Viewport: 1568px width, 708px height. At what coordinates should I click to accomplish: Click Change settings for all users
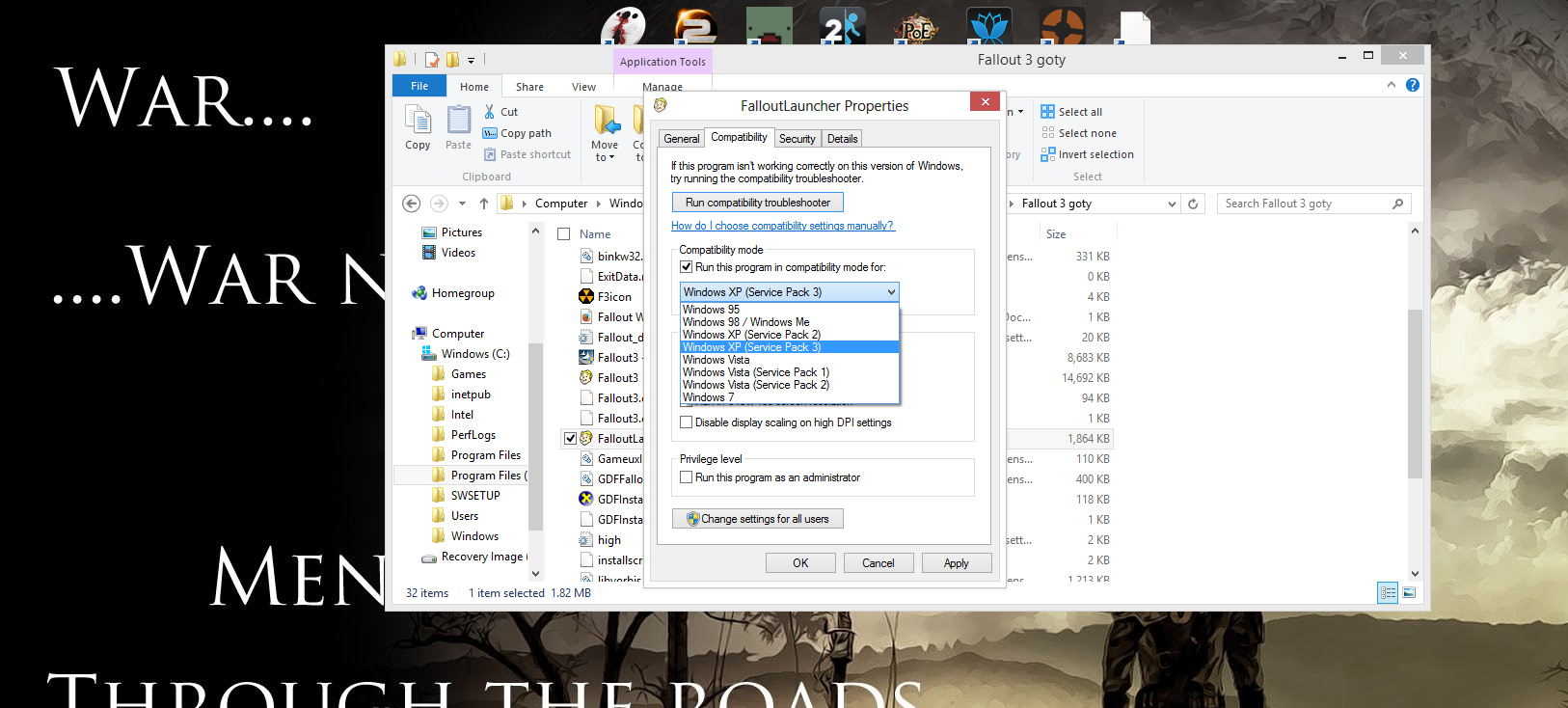[758, 519]
